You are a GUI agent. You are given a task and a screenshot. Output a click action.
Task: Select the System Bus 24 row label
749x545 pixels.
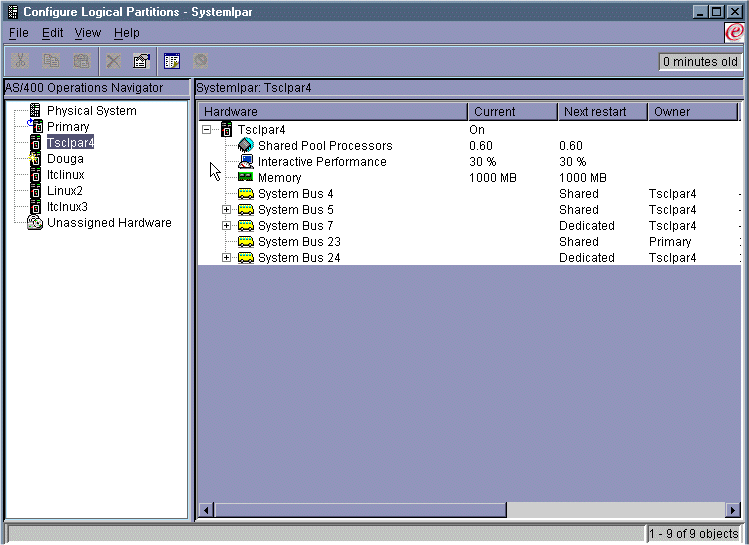click(299, 257)
